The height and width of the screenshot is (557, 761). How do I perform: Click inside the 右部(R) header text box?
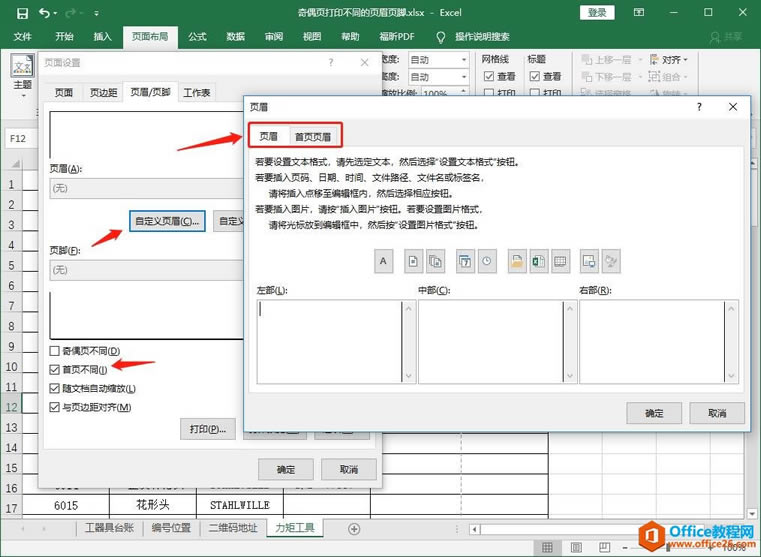pos(652,342)
